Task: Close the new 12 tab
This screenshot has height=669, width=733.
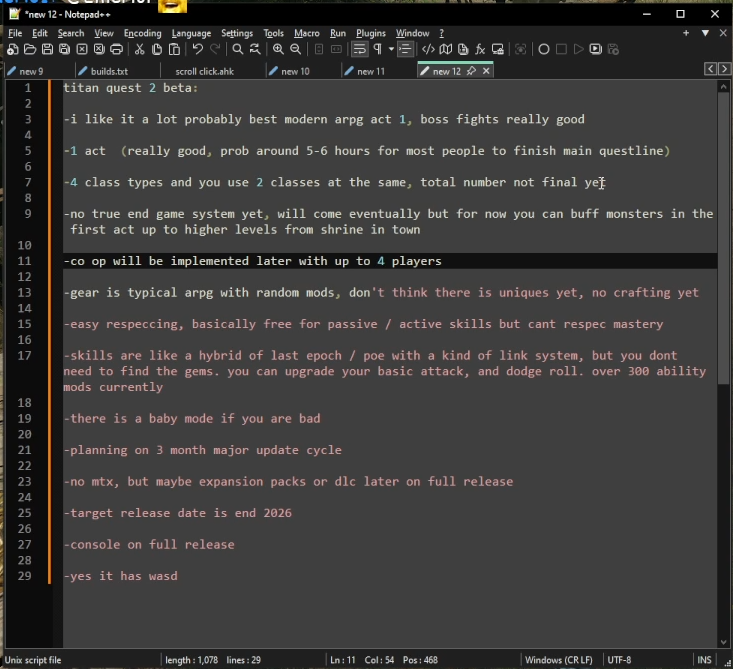Action: 486,71
